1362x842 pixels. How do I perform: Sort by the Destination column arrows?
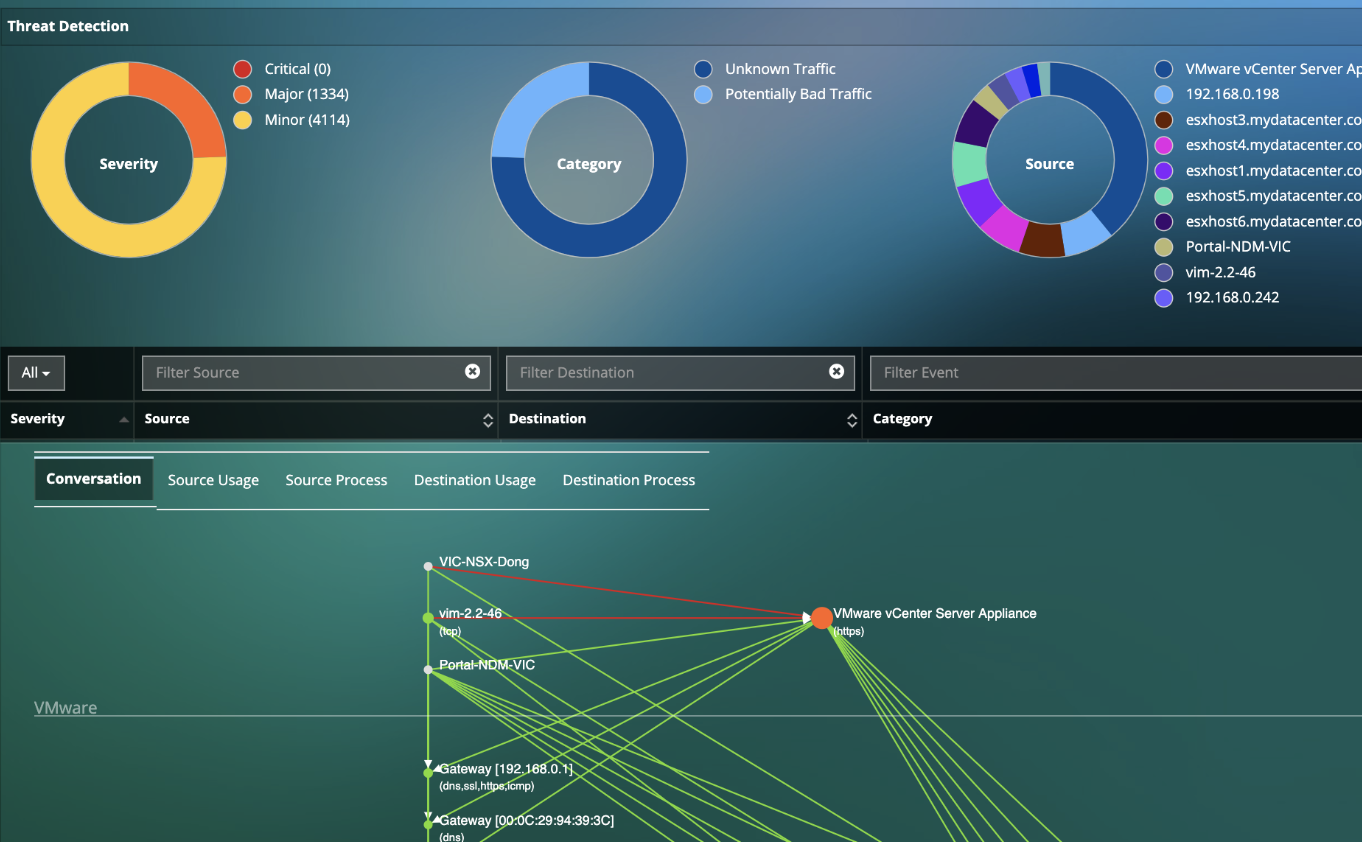tap(852, 420)
